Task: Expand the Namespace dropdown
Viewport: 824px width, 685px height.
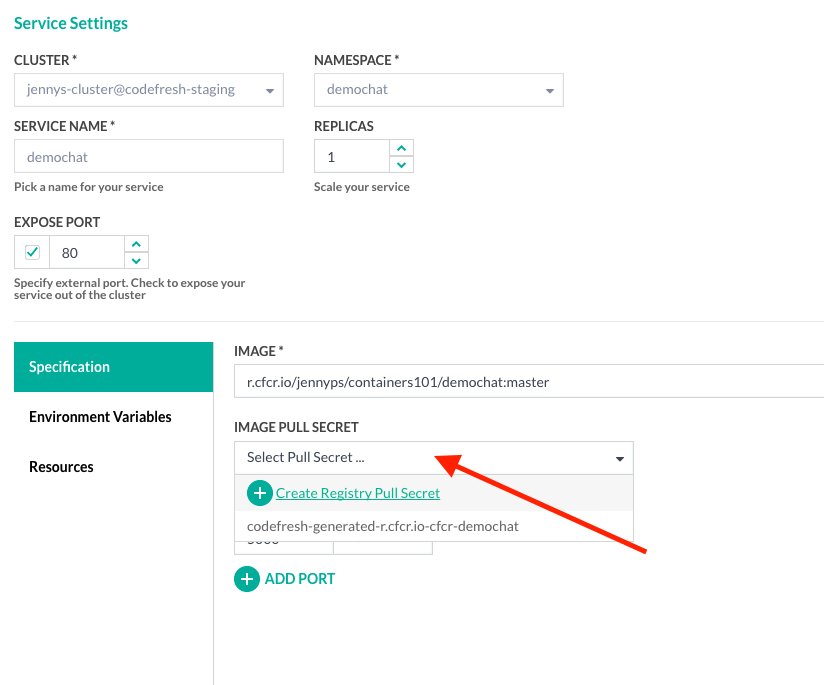Action: (x=438, y=90)
